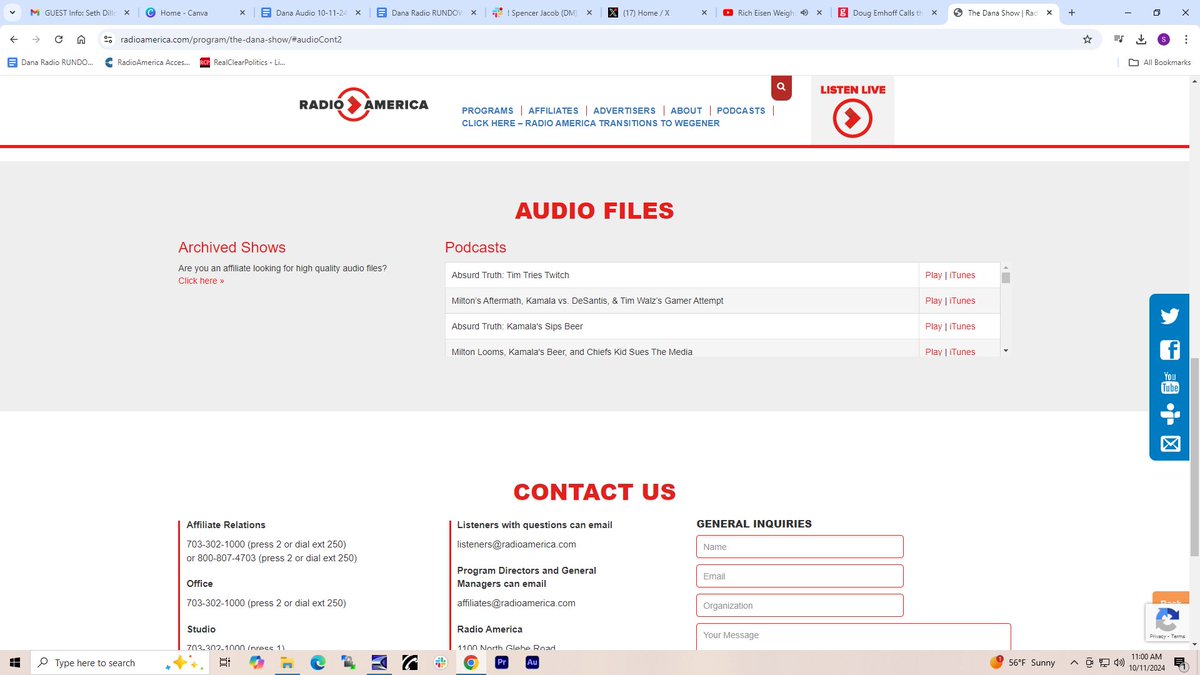1200x675 pixels.
Task: Switch to the Dana Audio 10-11-24 tab
Action: pyautogui.click(x=310, y=13)
